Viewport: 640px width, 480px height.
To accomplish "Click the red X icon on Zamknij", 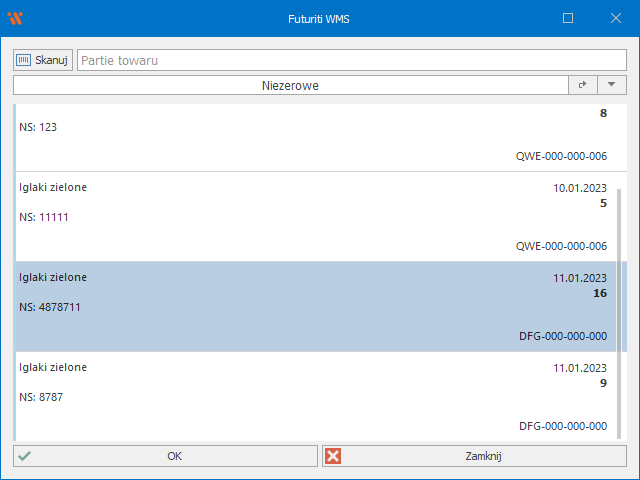I will click(334, 456).
